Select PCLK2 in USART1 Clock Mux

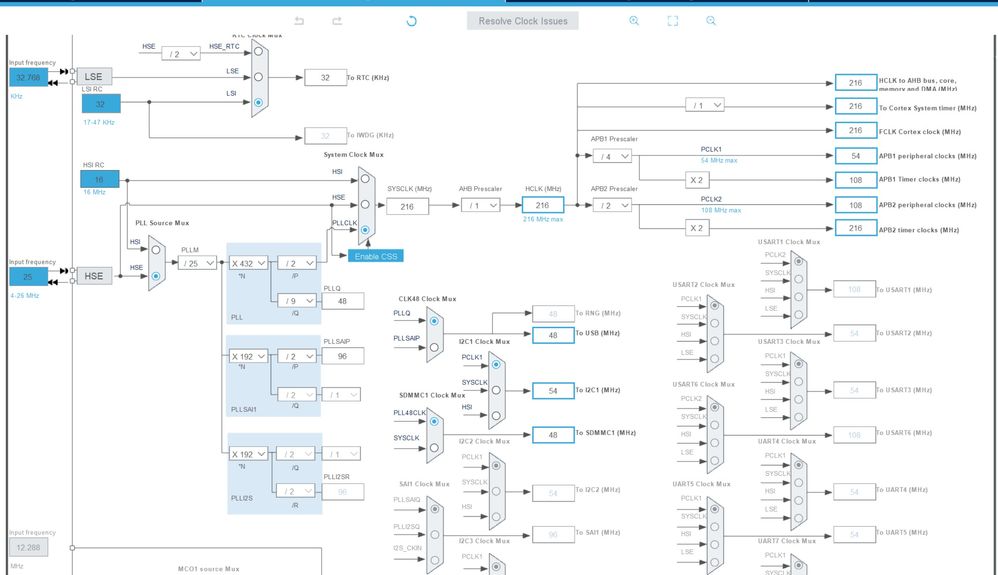pyautogui.click(x=798, y=261)
